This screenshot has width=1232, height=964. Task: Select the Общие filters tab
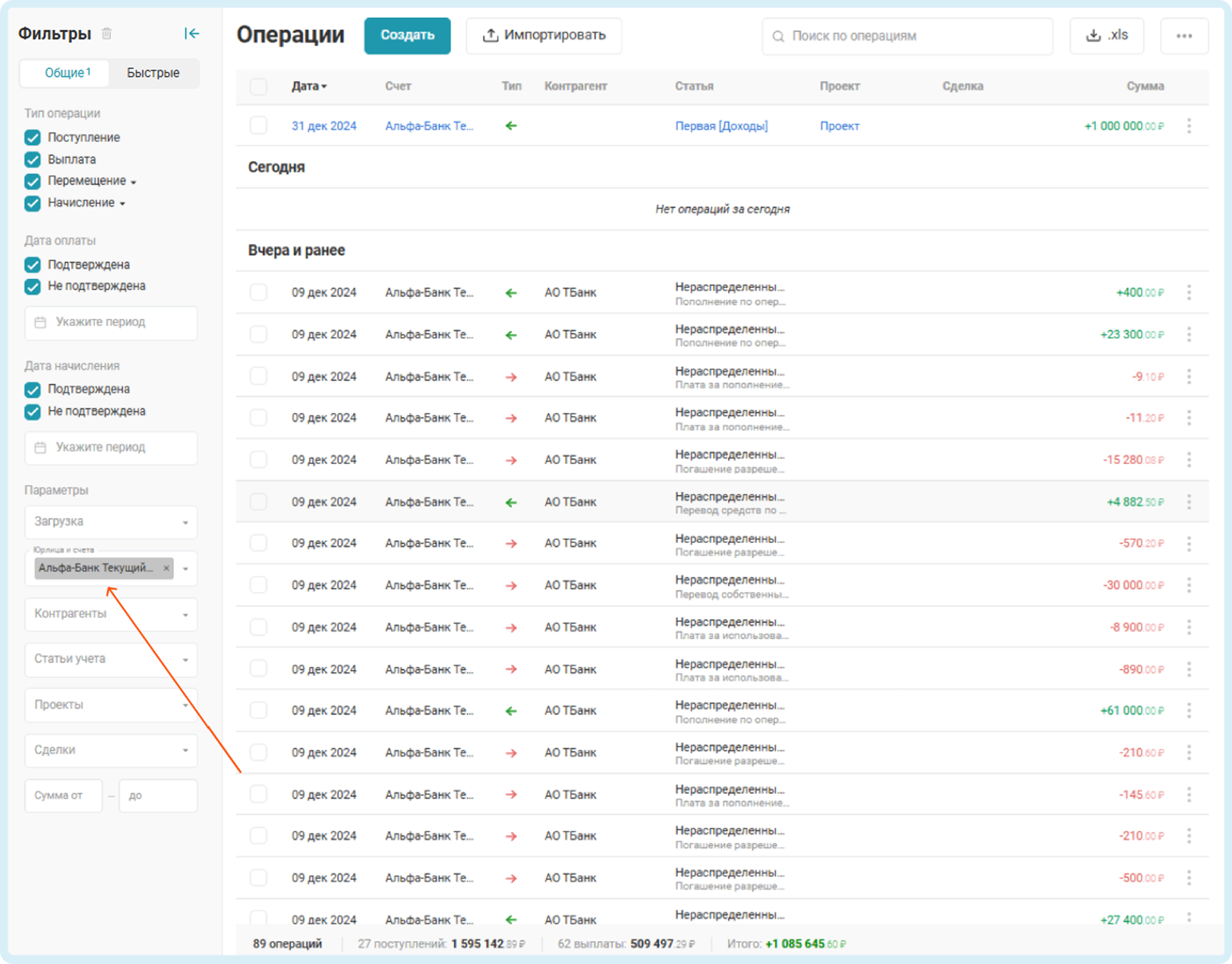(67, 73)
